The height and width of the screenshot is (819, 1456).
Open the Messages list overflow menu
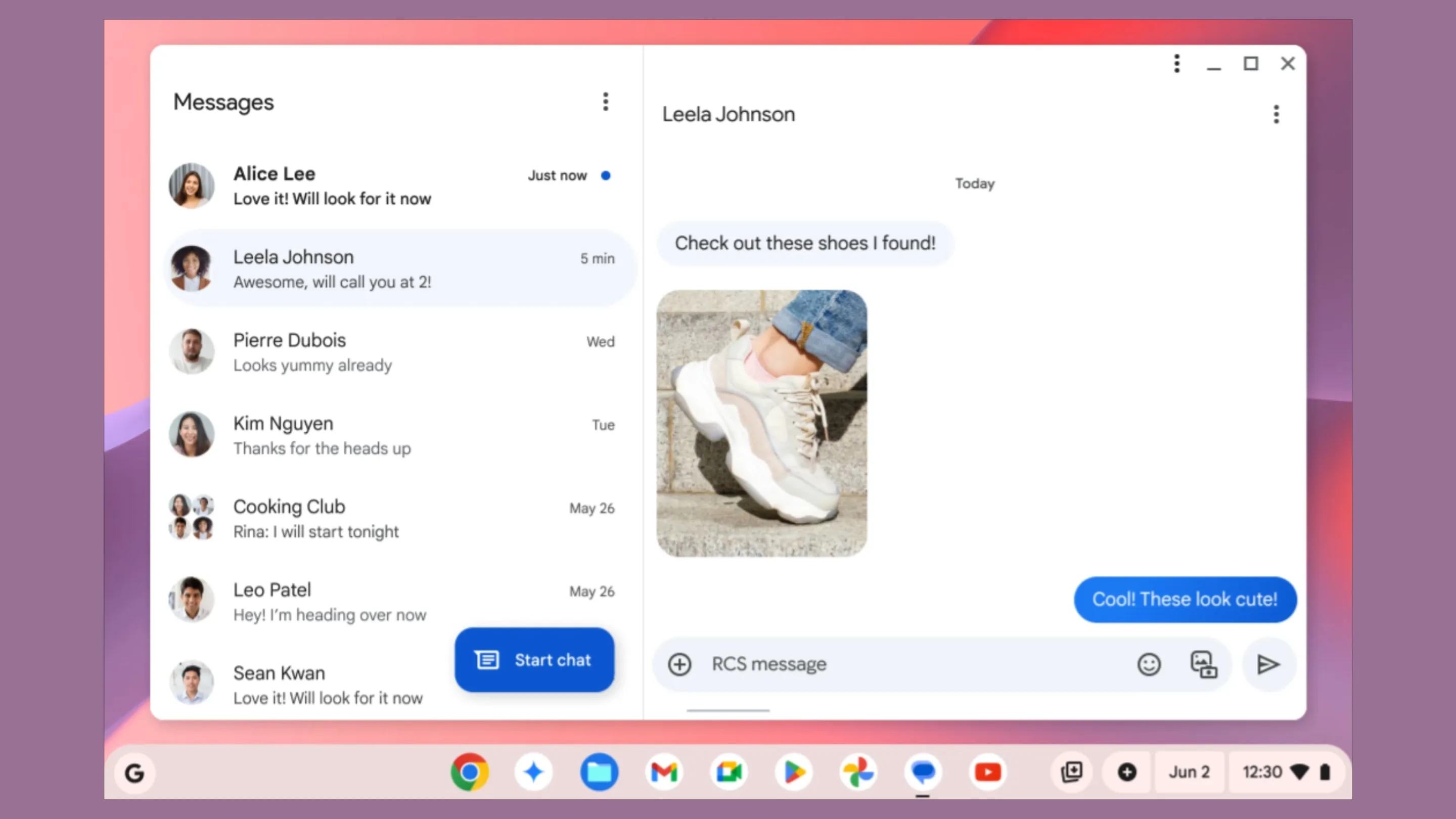(x=605, y=102)
